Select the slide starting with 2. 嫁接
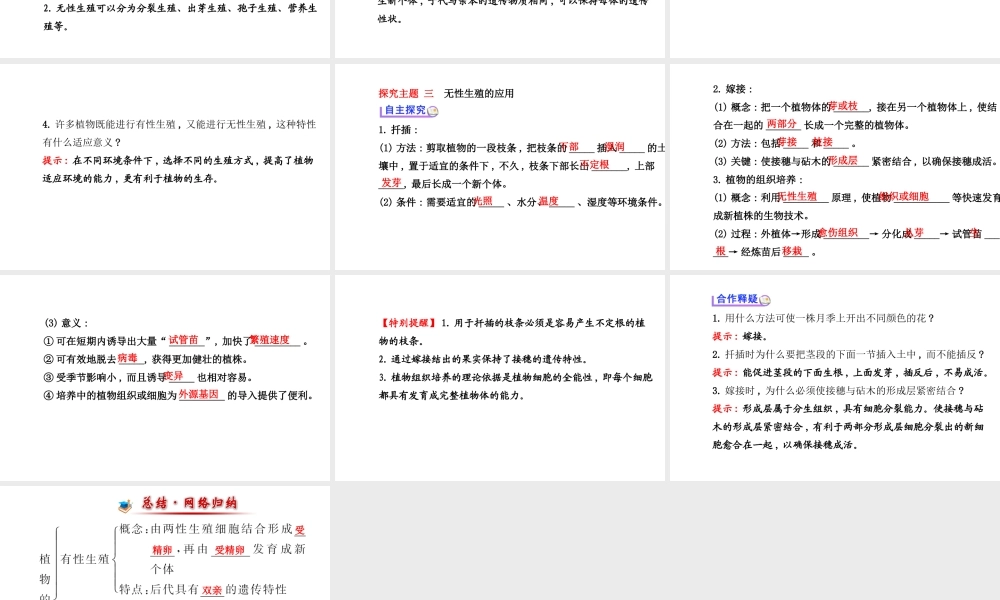Image resolution: width=1000 pixels, height=600 pixels. pyautogui.click(x=835, y=166)
